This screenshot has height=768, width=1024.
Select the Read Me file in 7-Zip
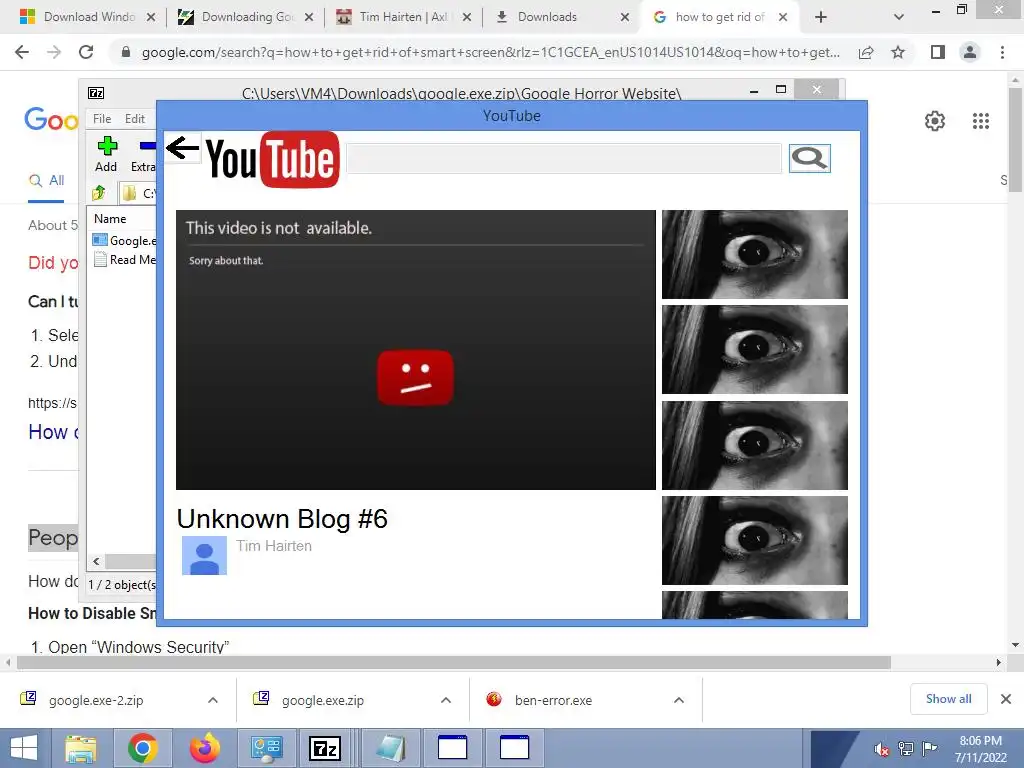tap(124, 260)
